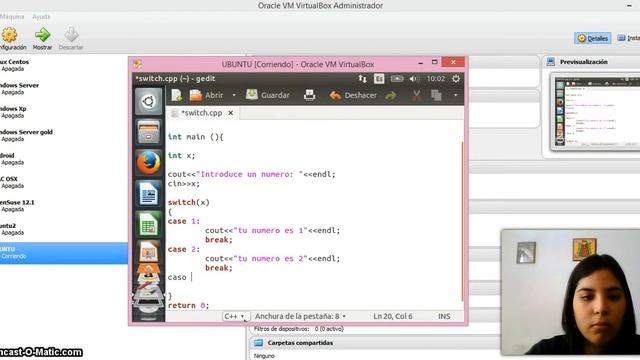Screen dimensions: 640x360
Task: Undo the last edit with Deshacer
Action: point(353,95)
